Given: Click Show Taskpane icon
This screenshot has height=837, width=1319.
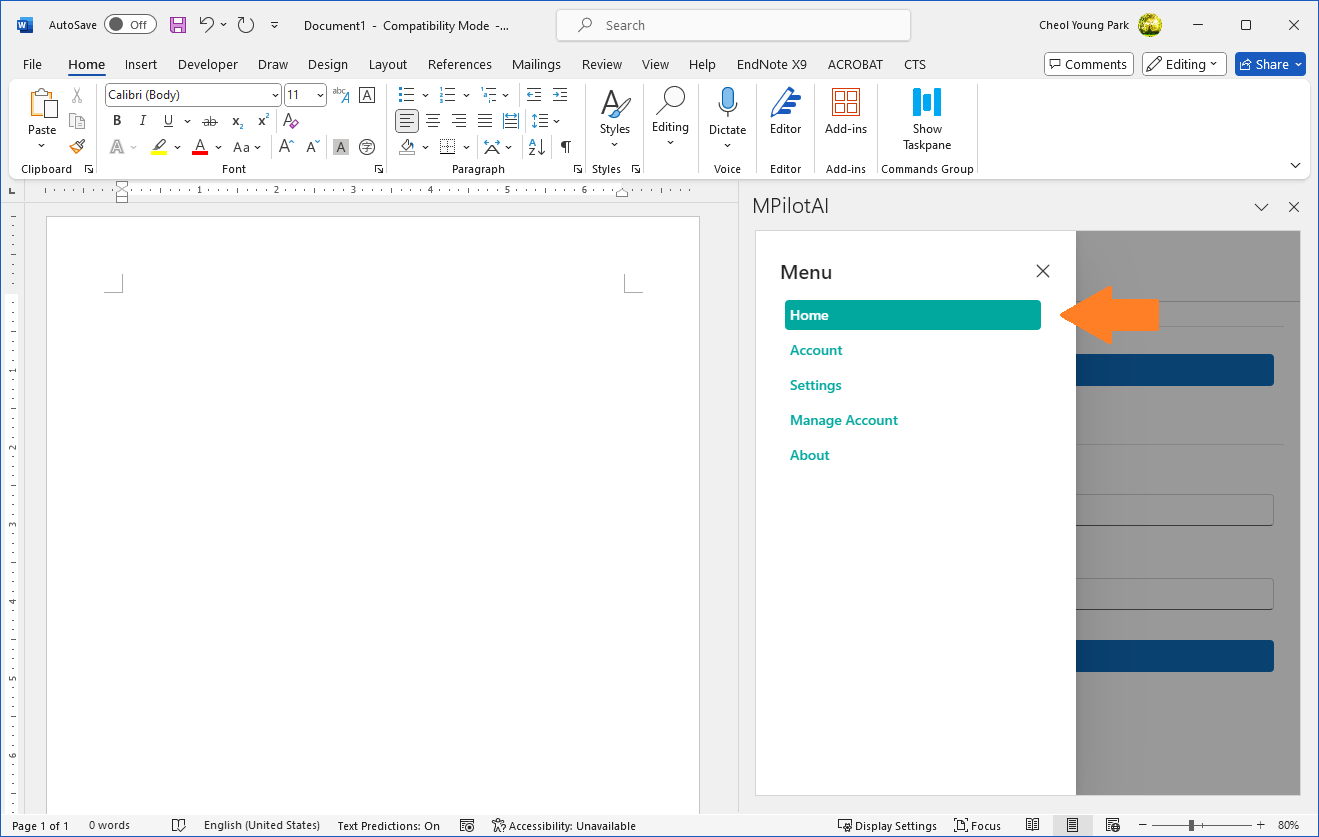Looking at the screenshot, I should pos(927,119).
